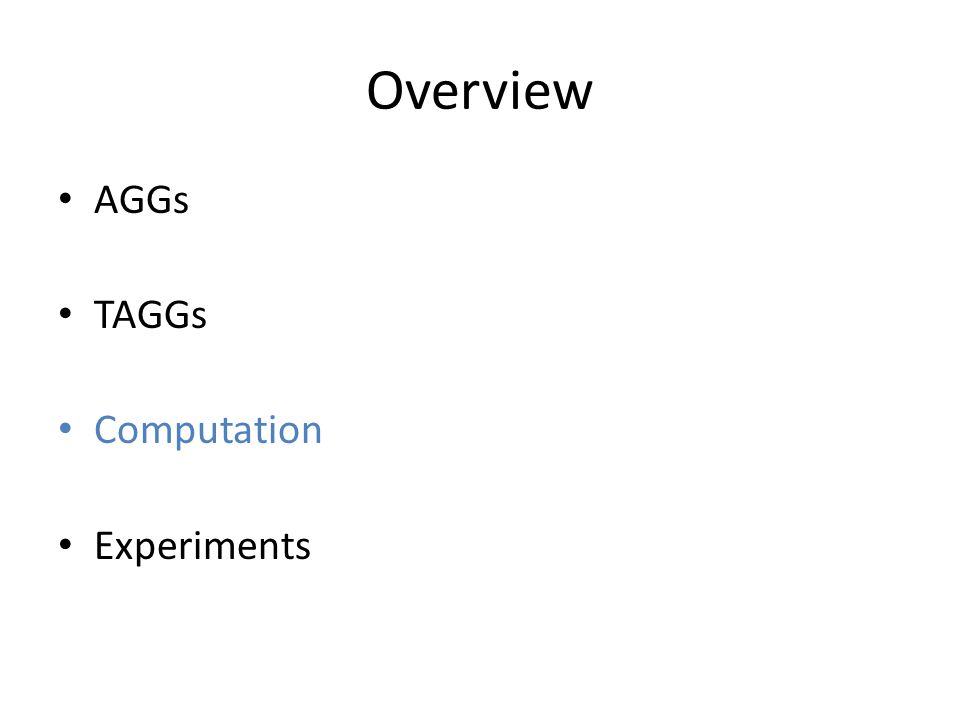Viewport: 960px width, 720px height.
Task: Place cursor in the word Overview
Action: (x=479, y=91)
